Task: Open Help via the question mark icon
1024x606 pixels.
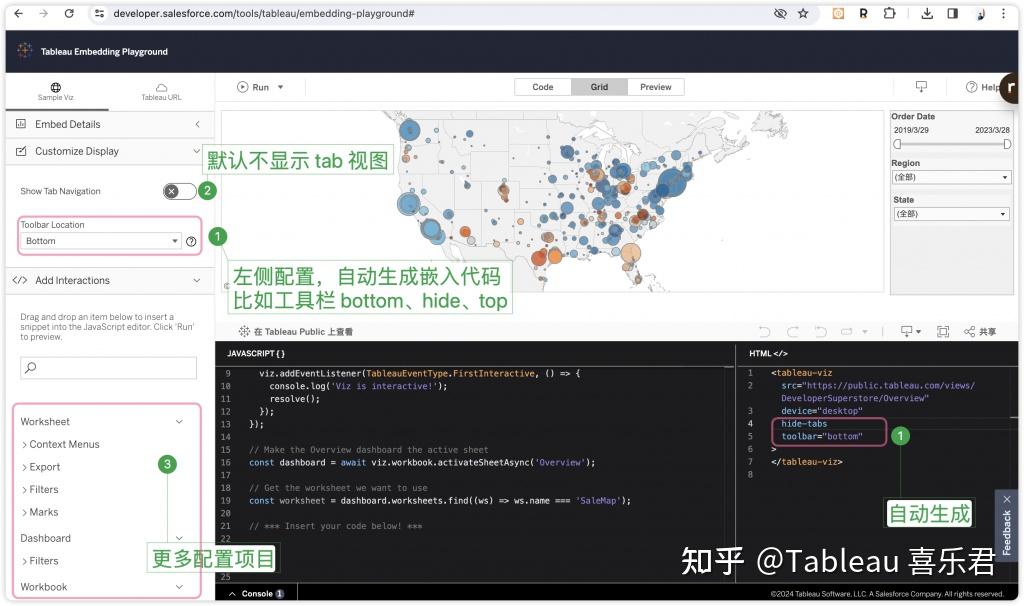Action: [973, 87]
